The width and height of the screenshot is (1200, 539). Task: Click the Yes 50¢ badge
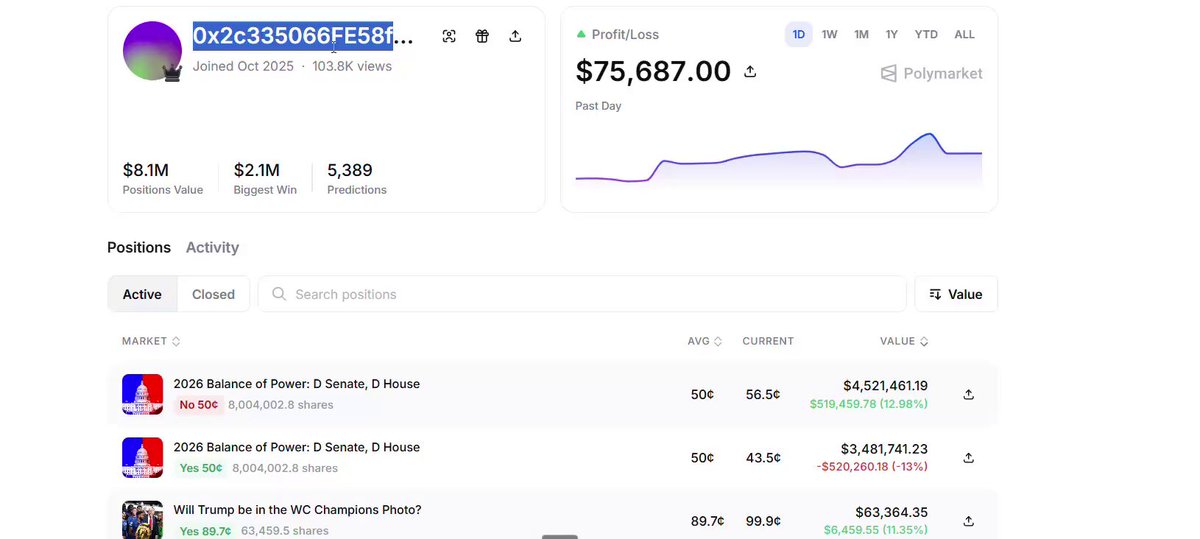pos(200,468)
